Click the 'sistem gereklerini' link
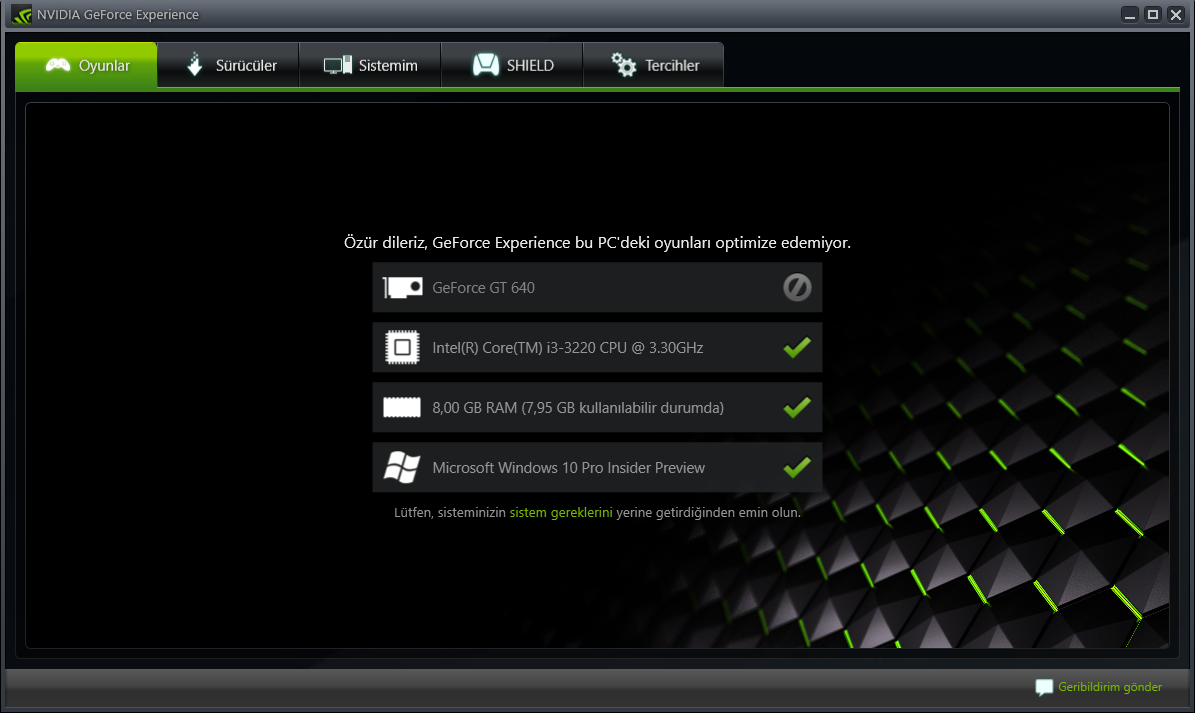 coord(561,513)
